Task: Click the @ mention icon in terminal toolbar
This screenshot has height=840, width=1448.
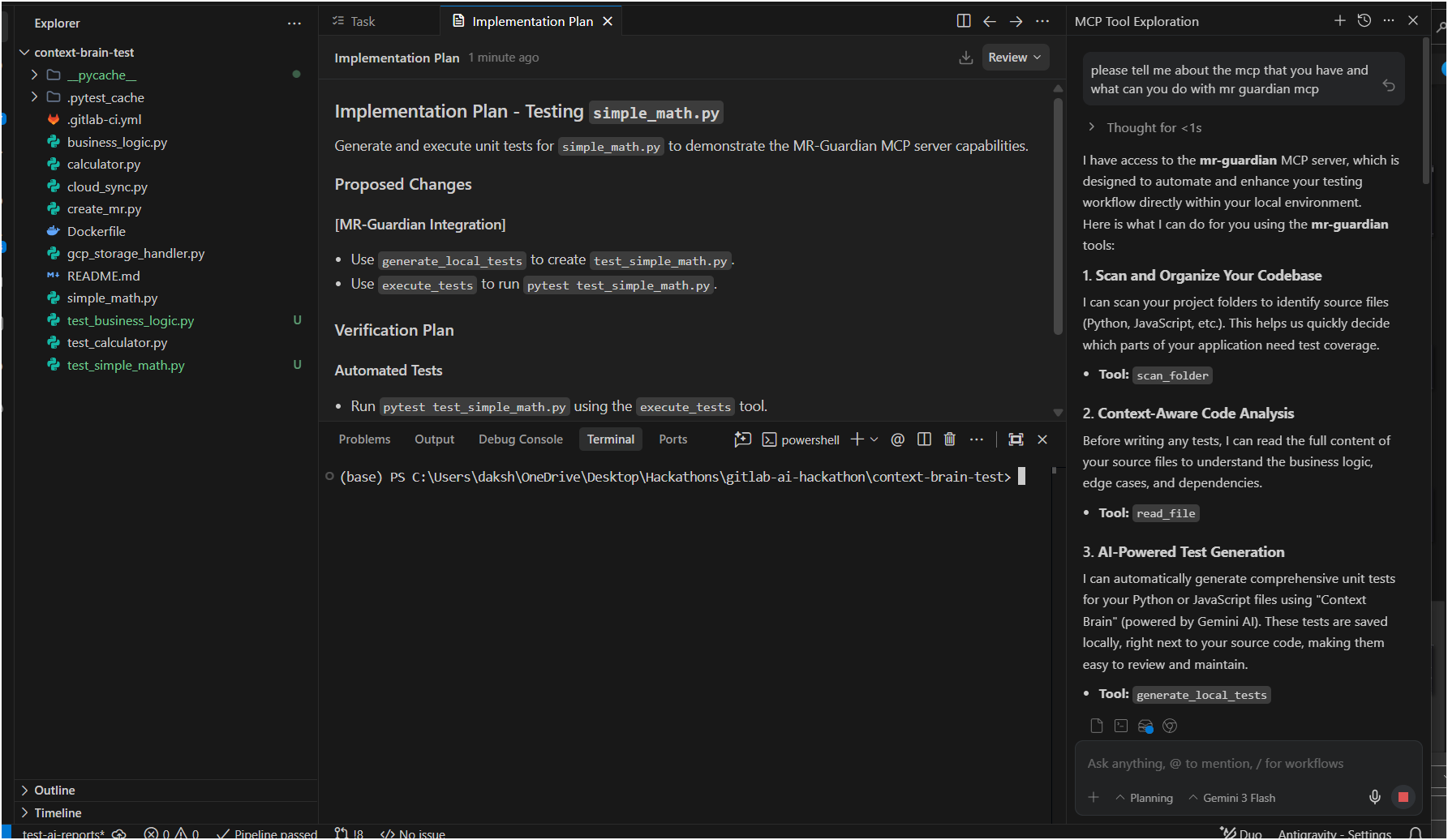Action: pyautogui.click(x=897, y=439)
